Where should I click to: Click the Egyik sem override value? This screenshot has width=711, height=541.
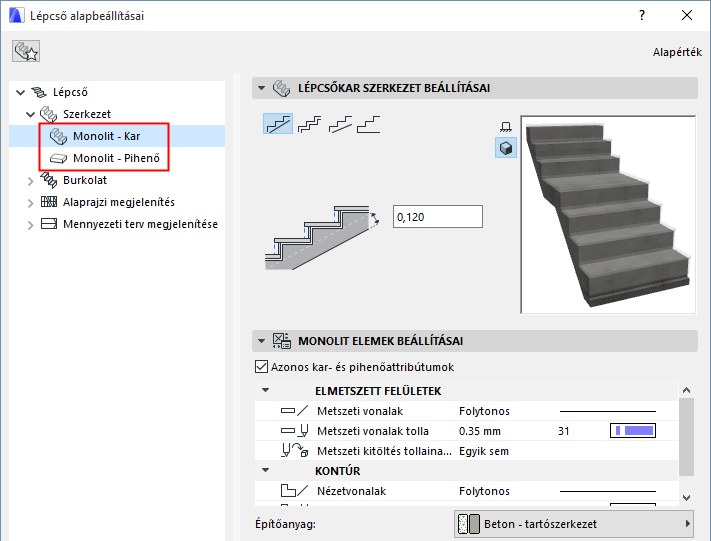click(484, 451)
